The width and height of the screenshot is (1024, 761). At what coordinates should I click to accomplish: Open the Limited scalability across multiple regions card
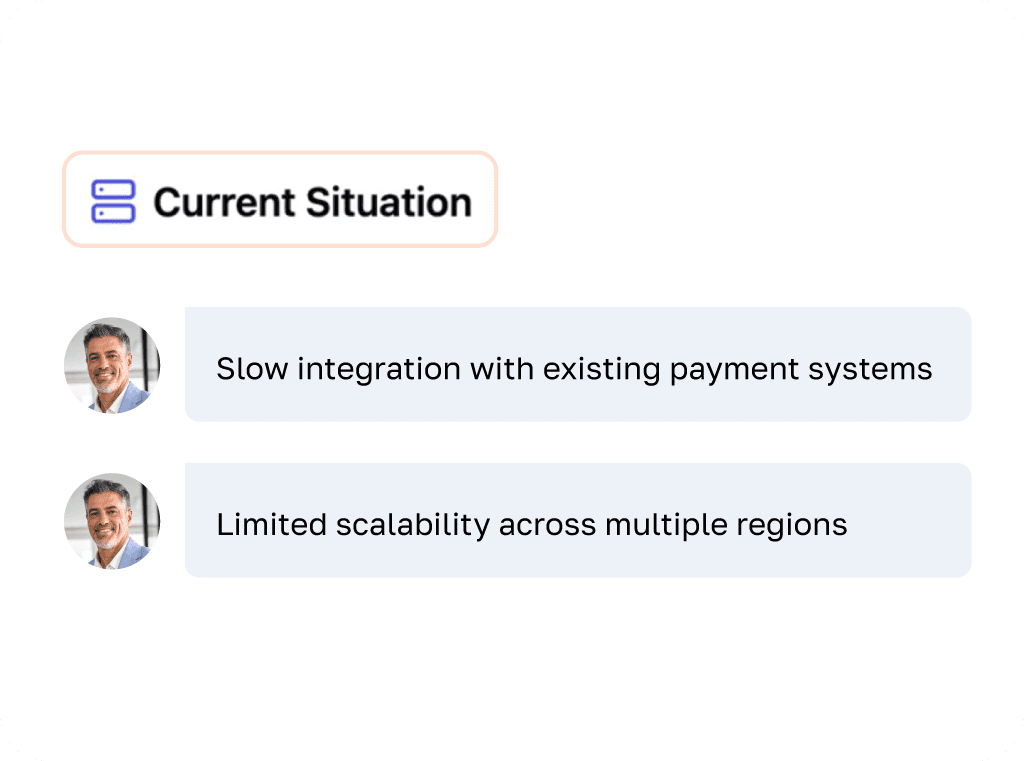578,520
